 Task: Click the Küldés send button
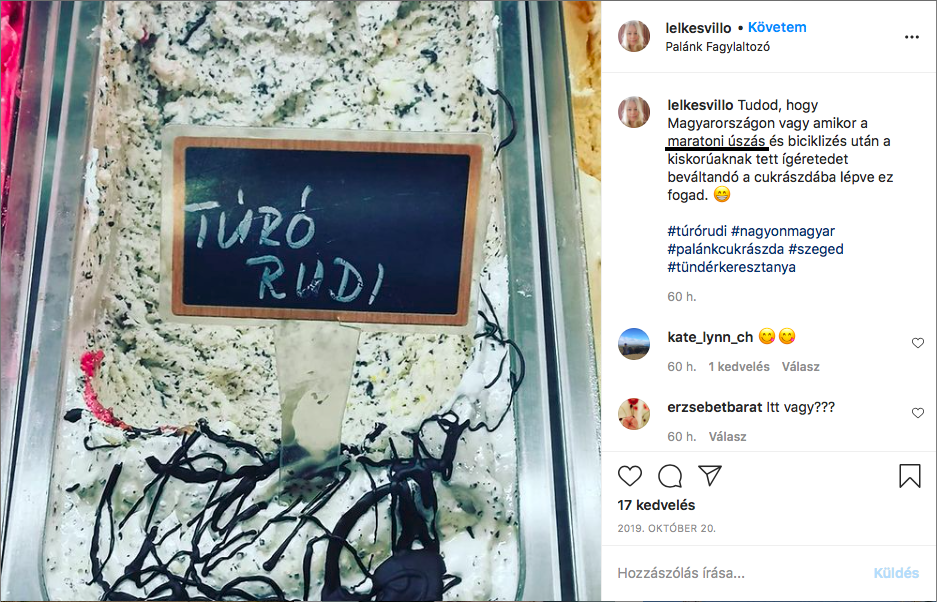click(x=896, y=573)
